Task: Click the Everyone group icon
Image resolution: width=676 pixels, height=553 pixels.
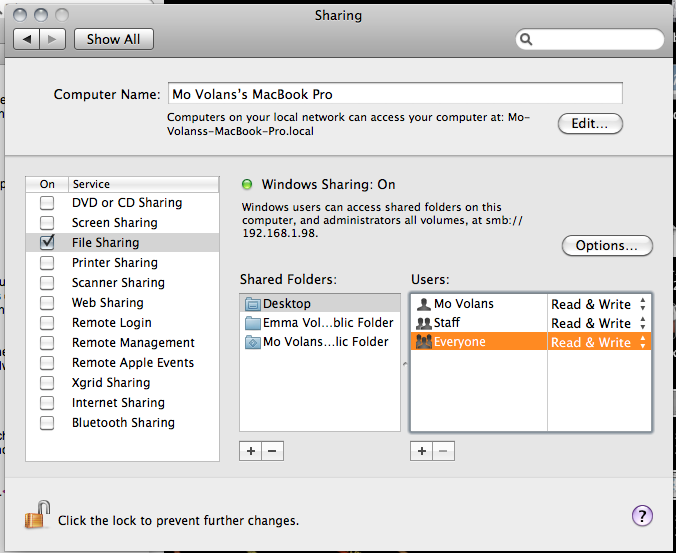Action: [424, 342]
